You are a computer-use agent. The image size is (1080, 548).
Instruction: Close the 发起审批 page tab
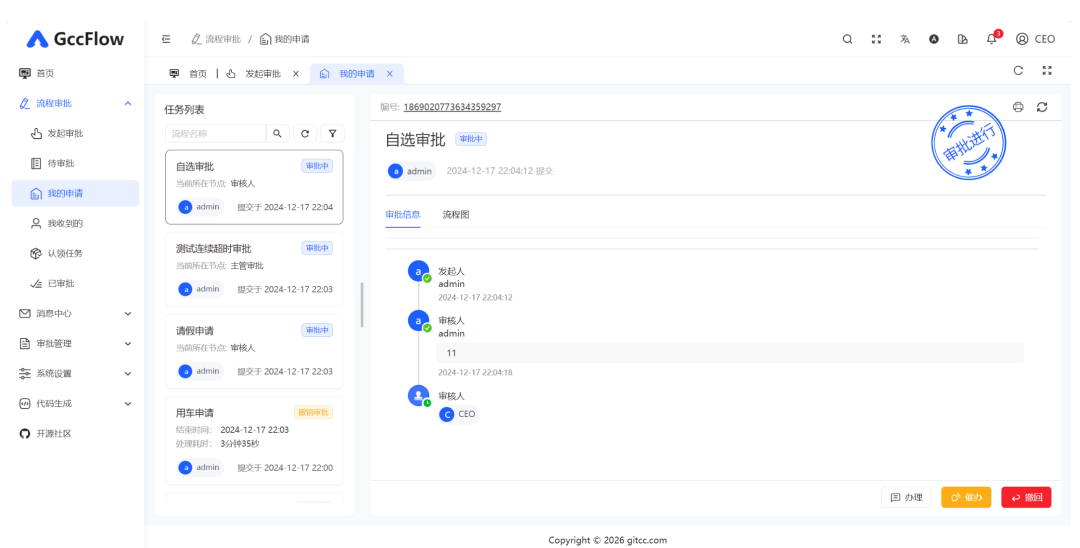(x=296, y=74)
